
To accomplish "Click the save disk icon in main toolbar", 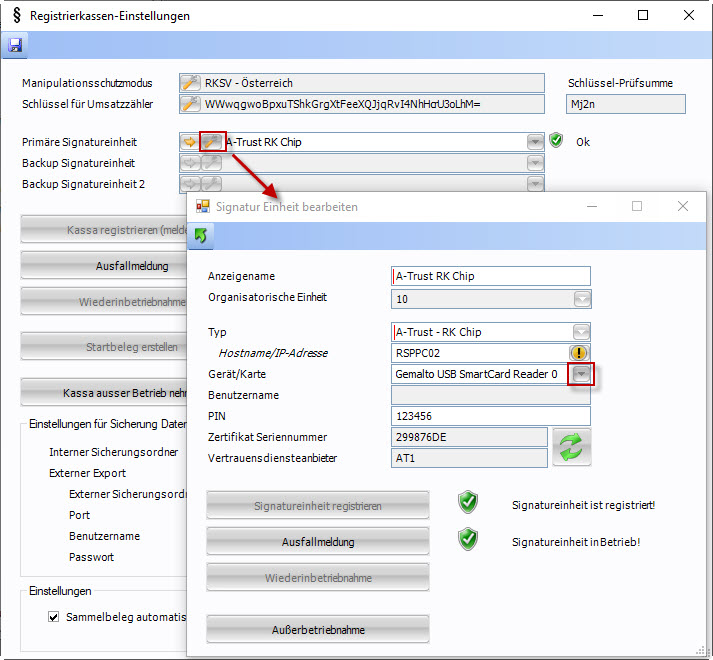I will (15, 45).
